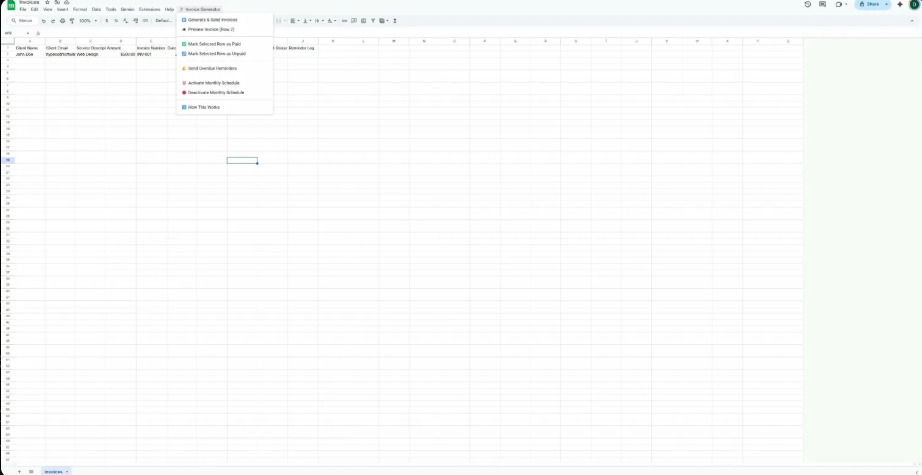This screenshot has width=922, height=475.
Task: Click the Undo icon in toolbar
Action: pos(44,21)
